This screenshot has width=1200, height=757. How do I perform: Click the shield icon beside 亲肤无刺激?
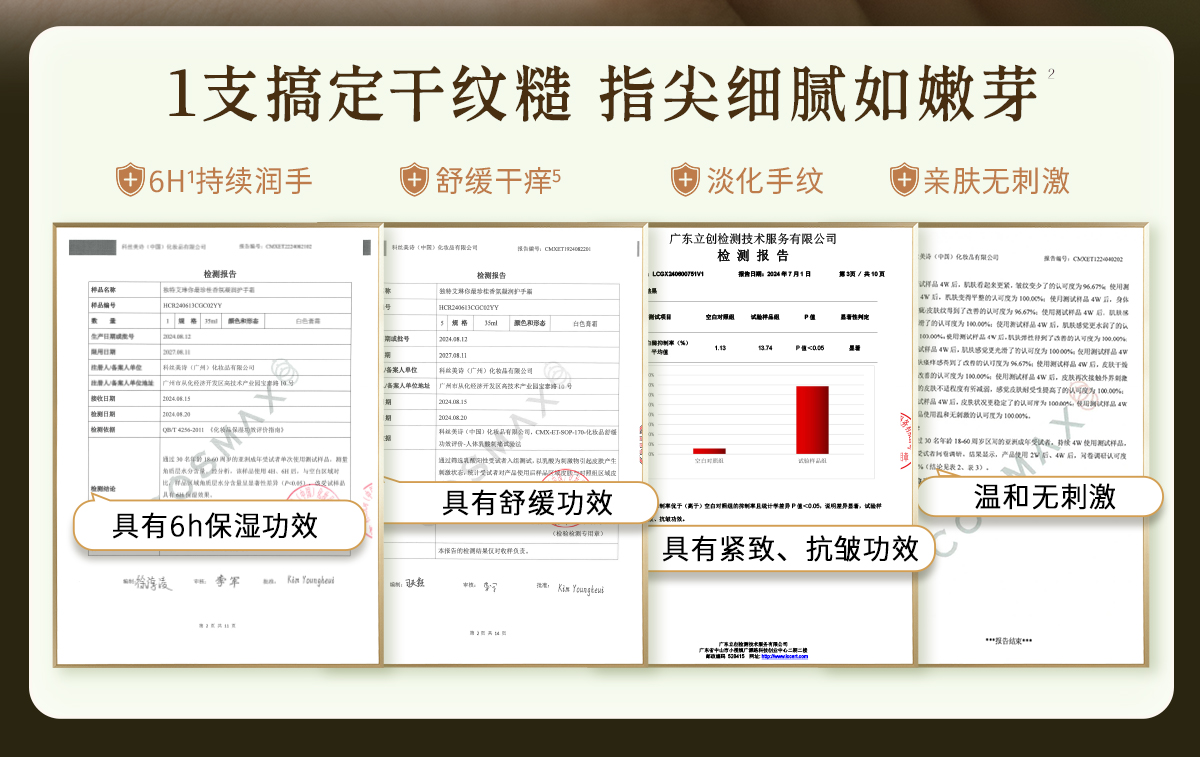click(904, 180)
